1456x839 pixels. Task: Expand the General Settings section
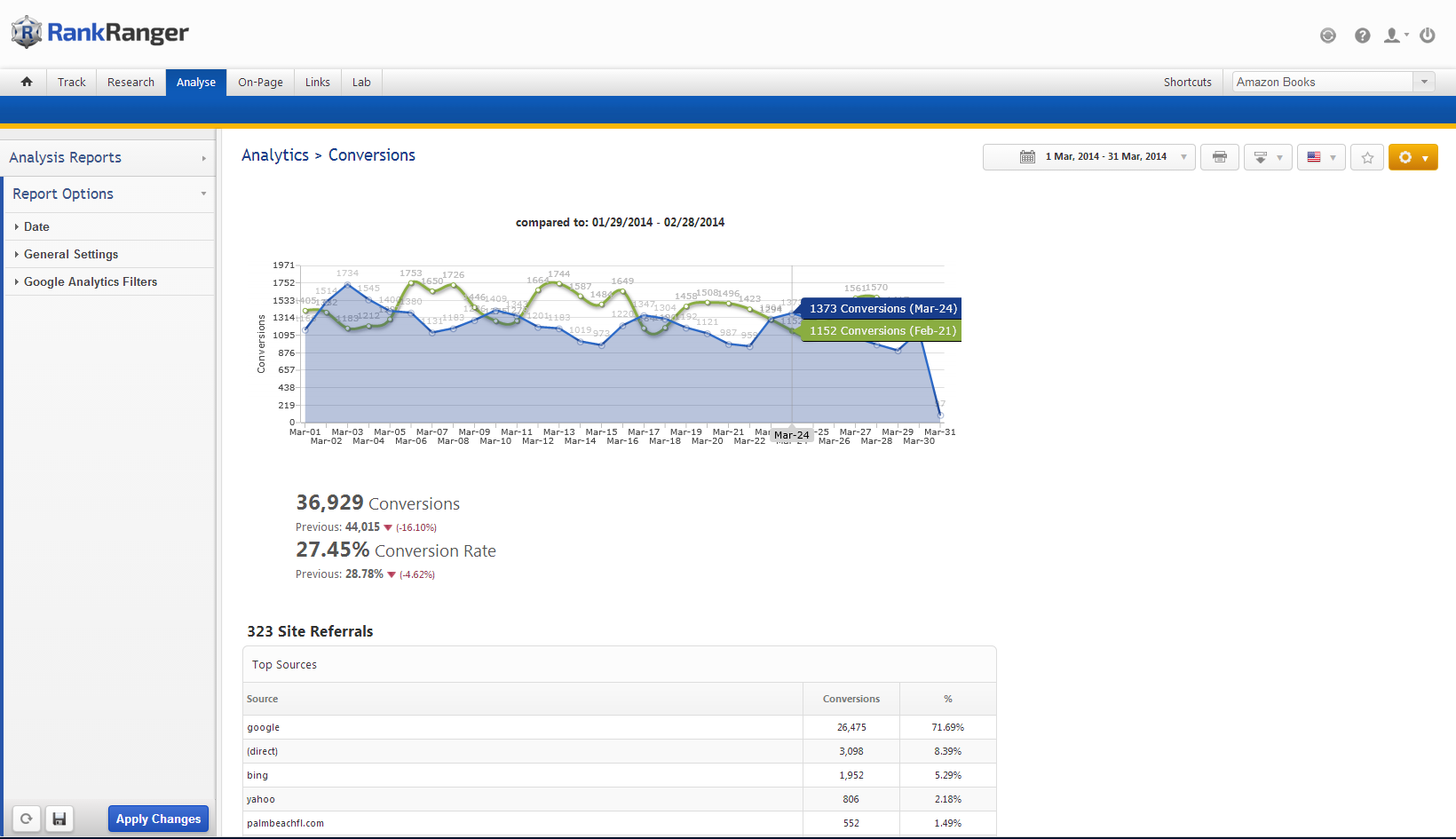pos(71,254)
